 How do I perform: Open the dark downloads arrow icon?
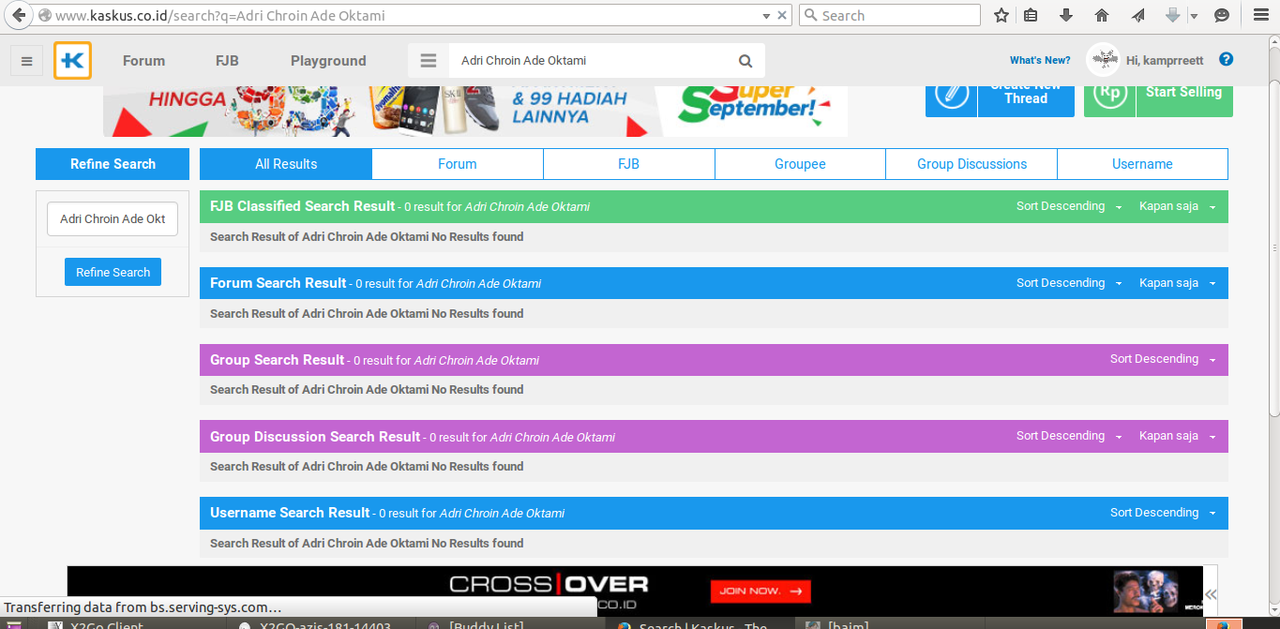1066,16
